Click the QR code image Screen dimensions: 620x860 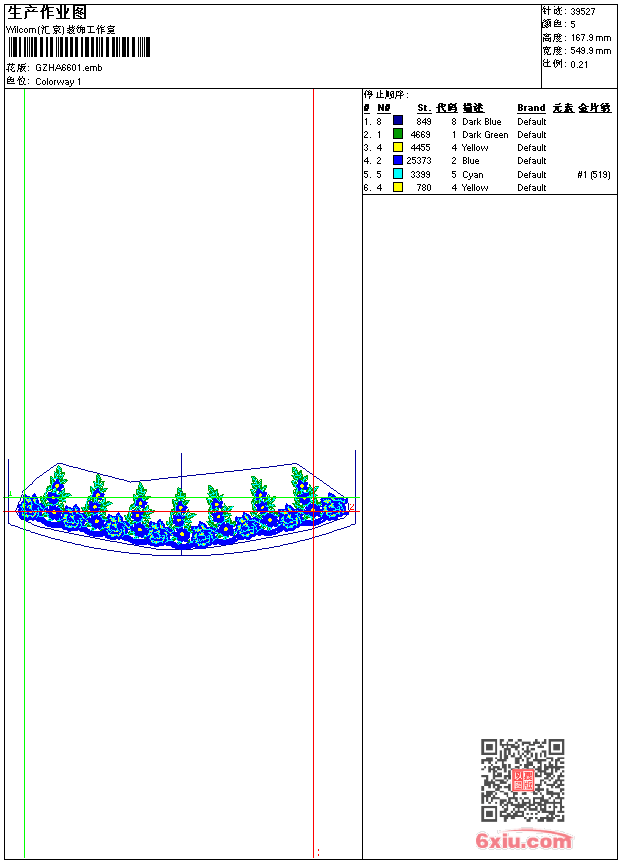[x=522, y=780]
